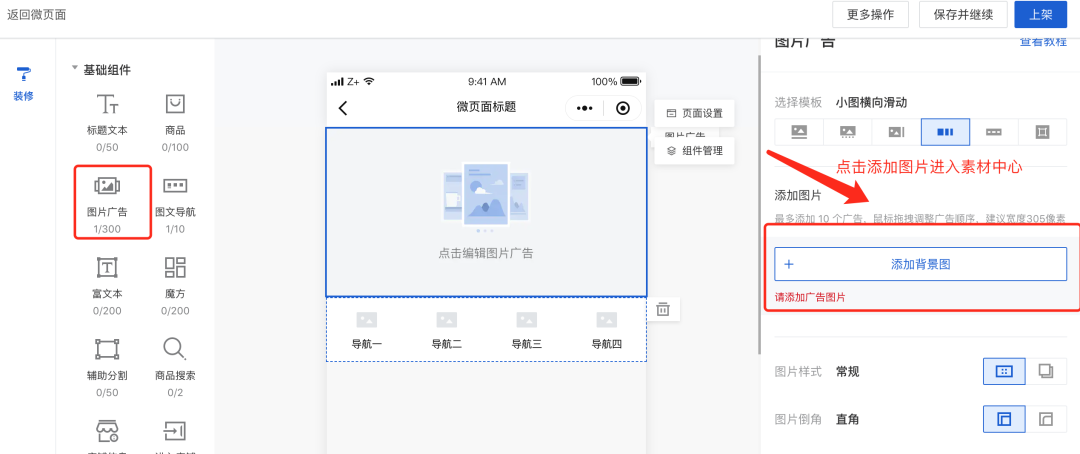Select the 装修 paint roller icon
Screen dimensions: 1080x454
click(23, 74)
